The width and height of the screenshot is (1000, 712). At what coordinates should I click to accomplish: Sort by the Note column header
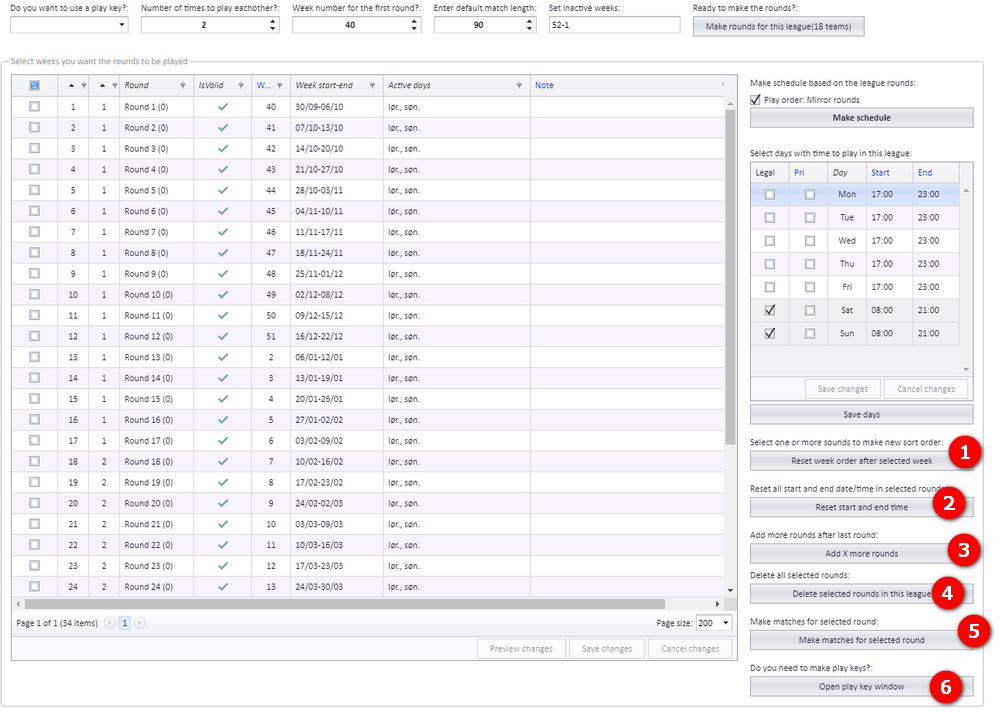pos(544,85)
